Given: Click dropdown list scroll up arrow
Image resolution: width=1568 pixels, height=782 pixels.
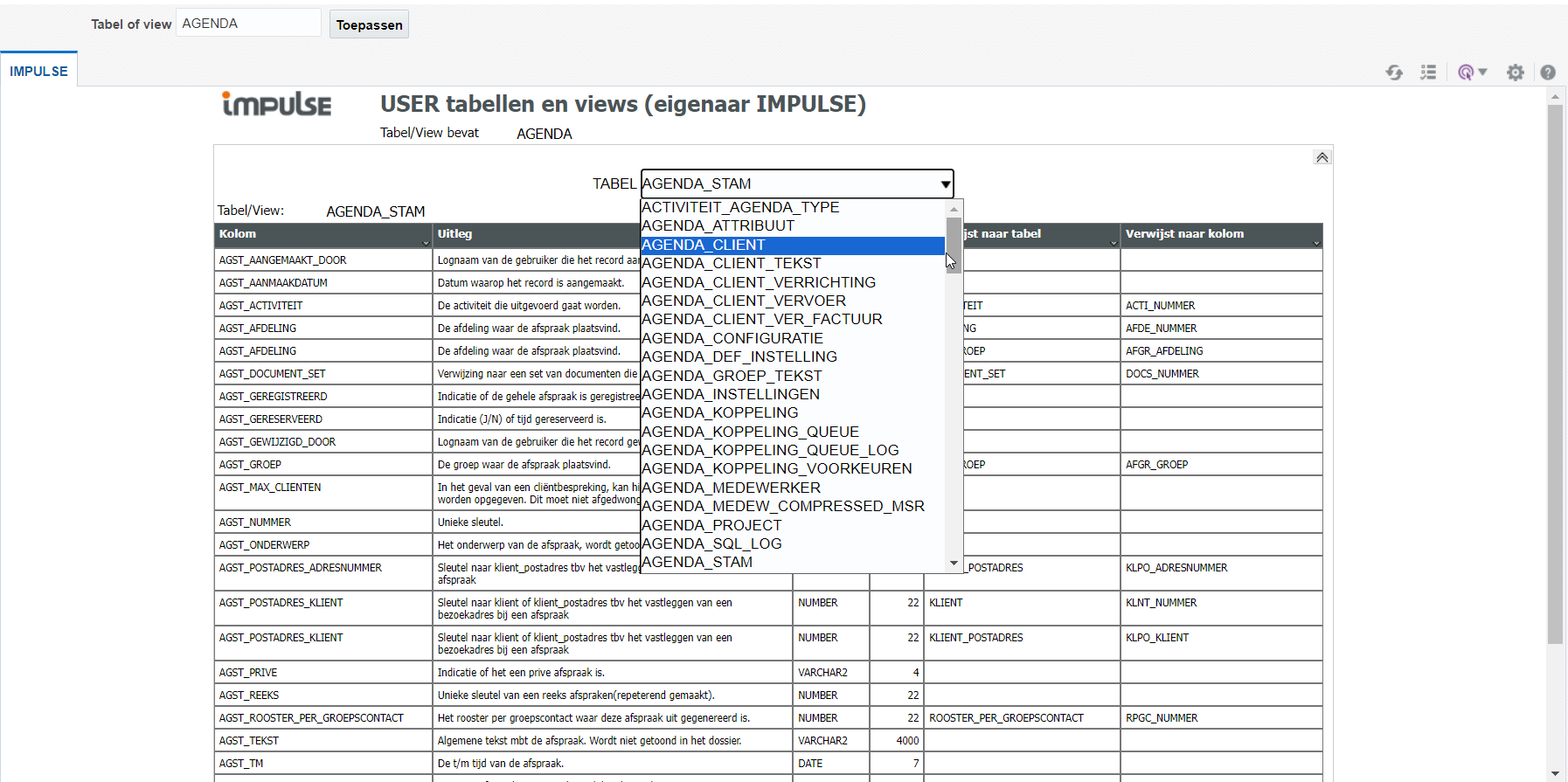Looking at the screenshot, I should [x=954, y=208].
